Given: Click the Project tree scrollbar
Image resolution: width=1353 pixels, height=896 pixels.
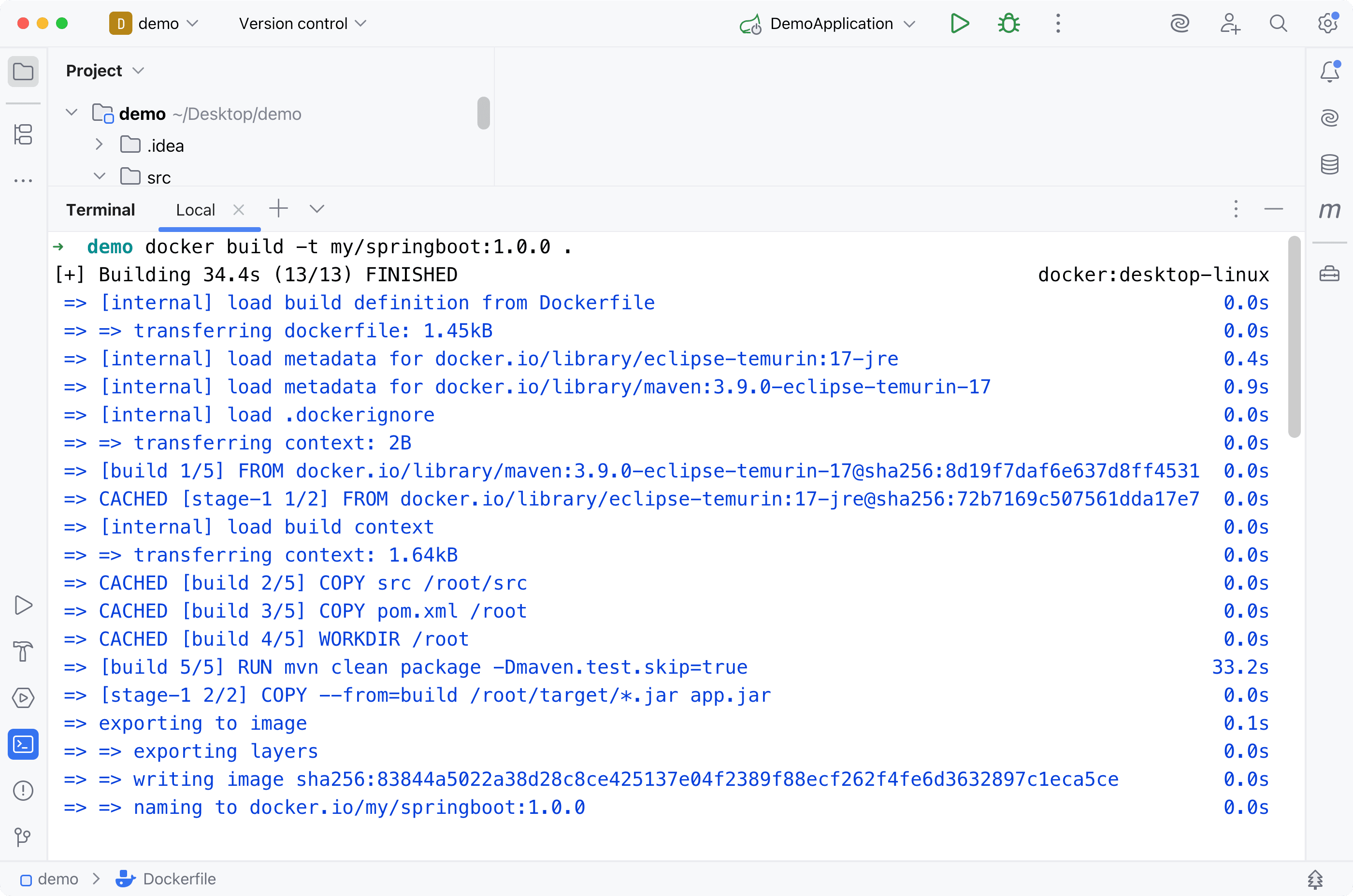Looking at the screenshot, I should point(483,113).
